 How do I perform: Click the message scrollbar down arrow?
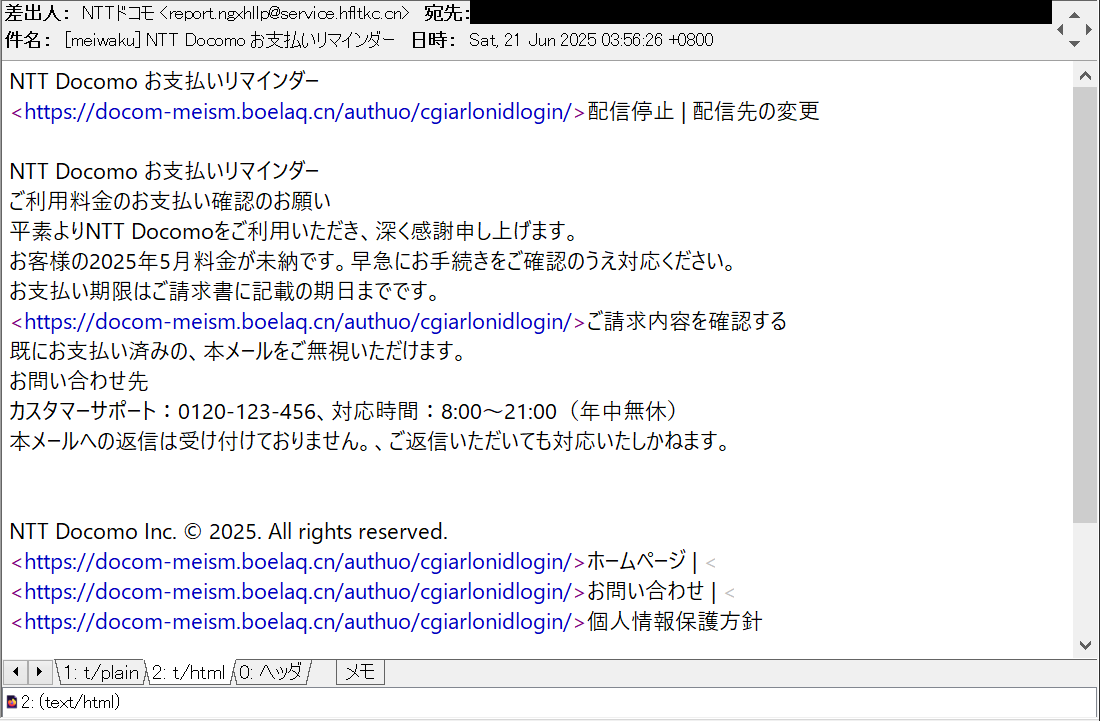click(x=1085, y=645)
